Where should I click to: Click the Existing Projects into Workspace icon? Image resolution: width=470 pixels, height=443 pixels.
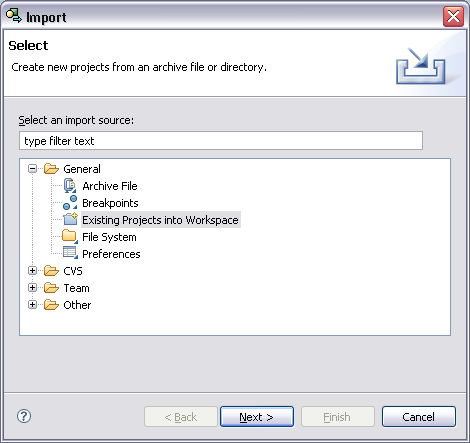70,219
